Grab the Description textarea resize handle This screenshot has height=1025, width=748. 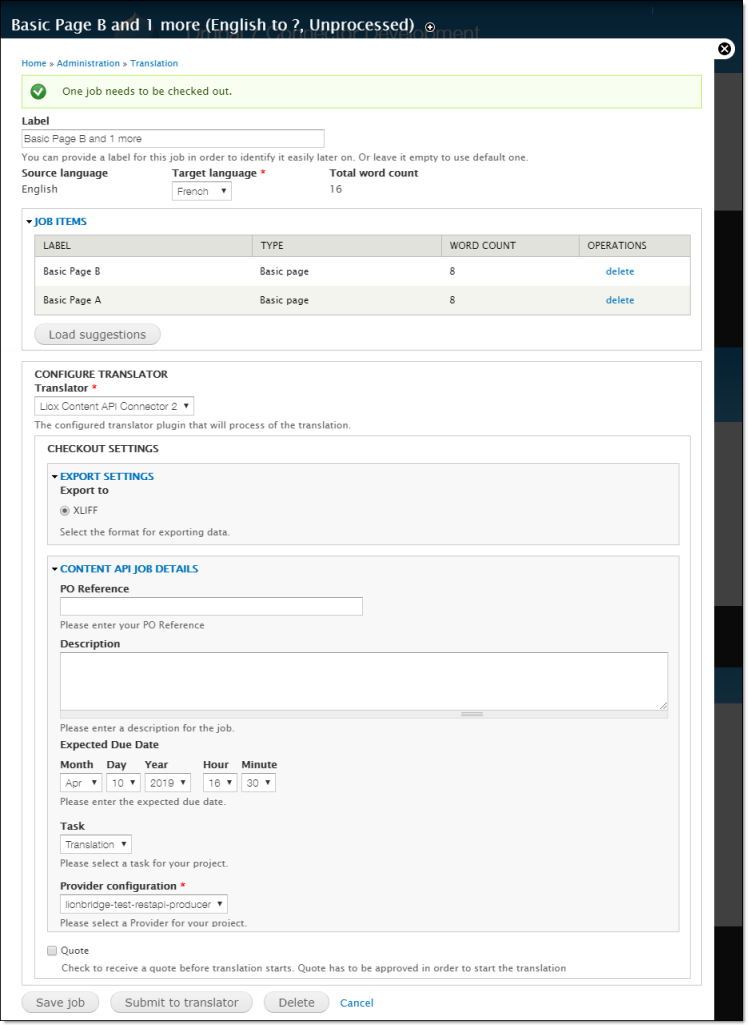[x=470, y=714]
